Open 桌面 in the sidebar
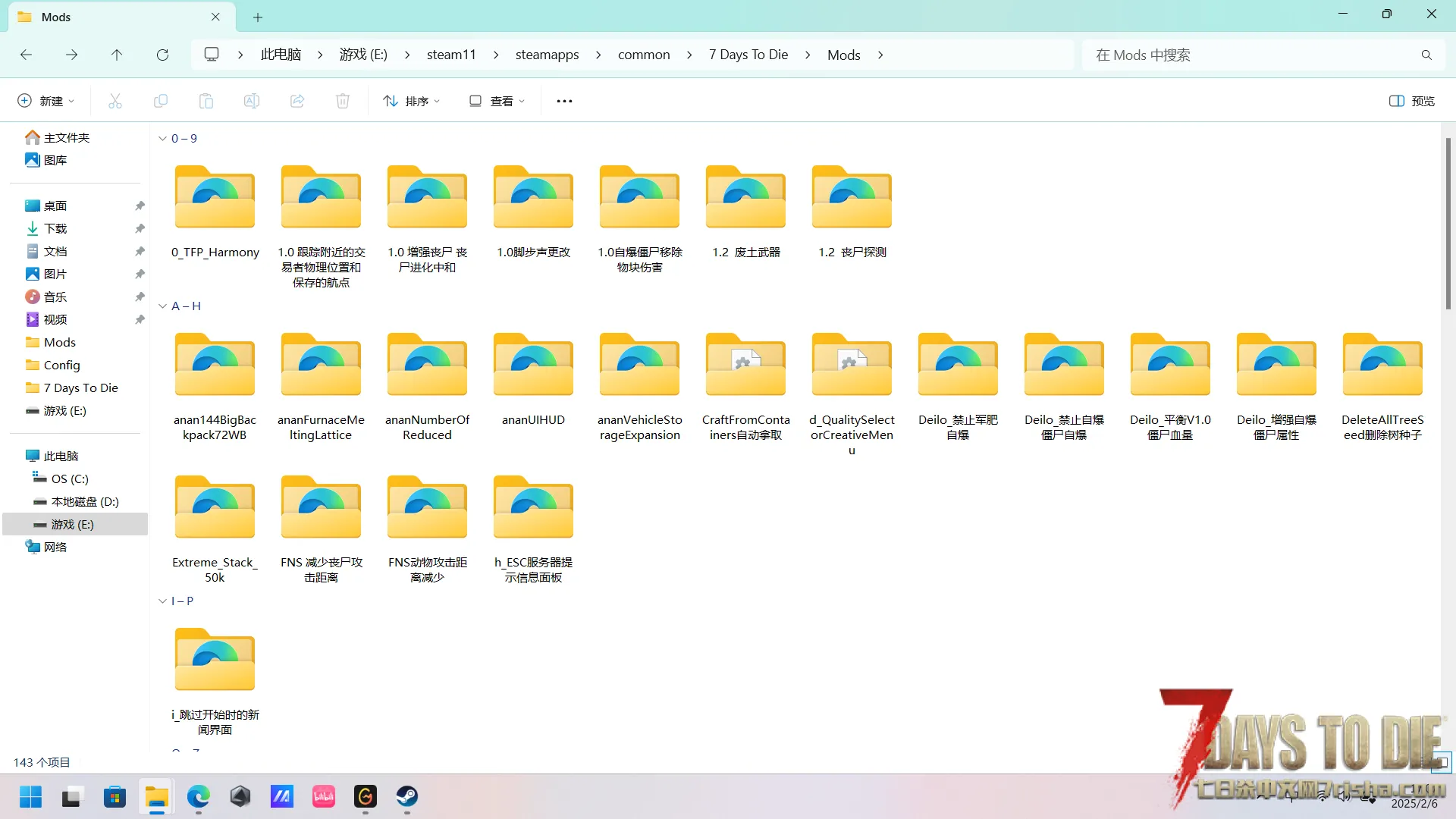The height and width of the screenshot is (819, 1456). pyautogui.click(x=46, y=206)
